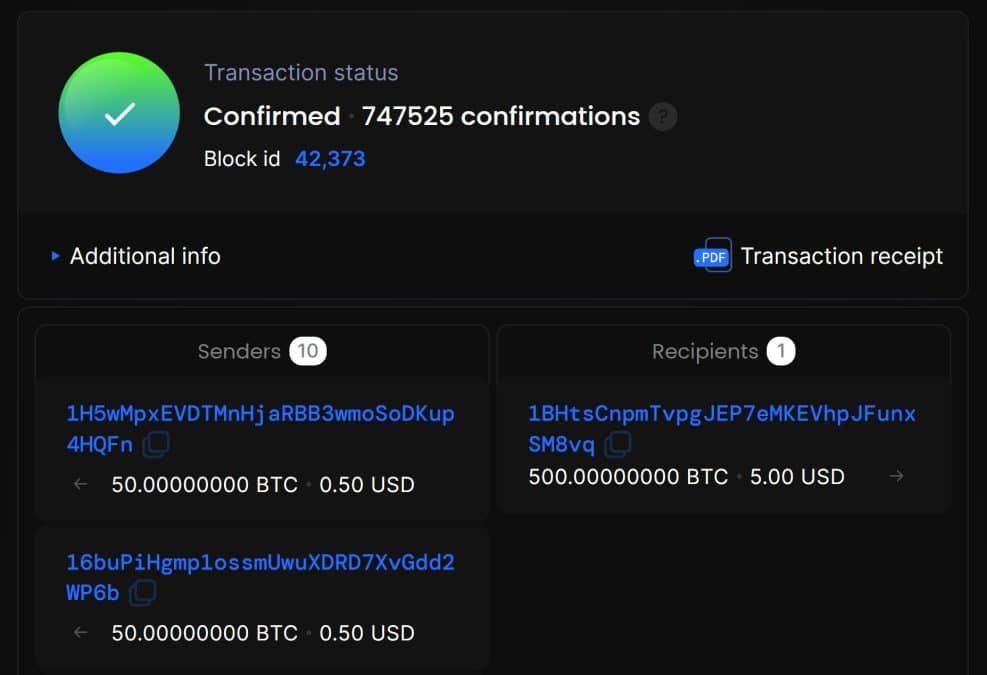Image resolution: width=987 pixels, height=675 pixels.
Task: Click the PDF transaction receipt icon
Action: [713, 255]
